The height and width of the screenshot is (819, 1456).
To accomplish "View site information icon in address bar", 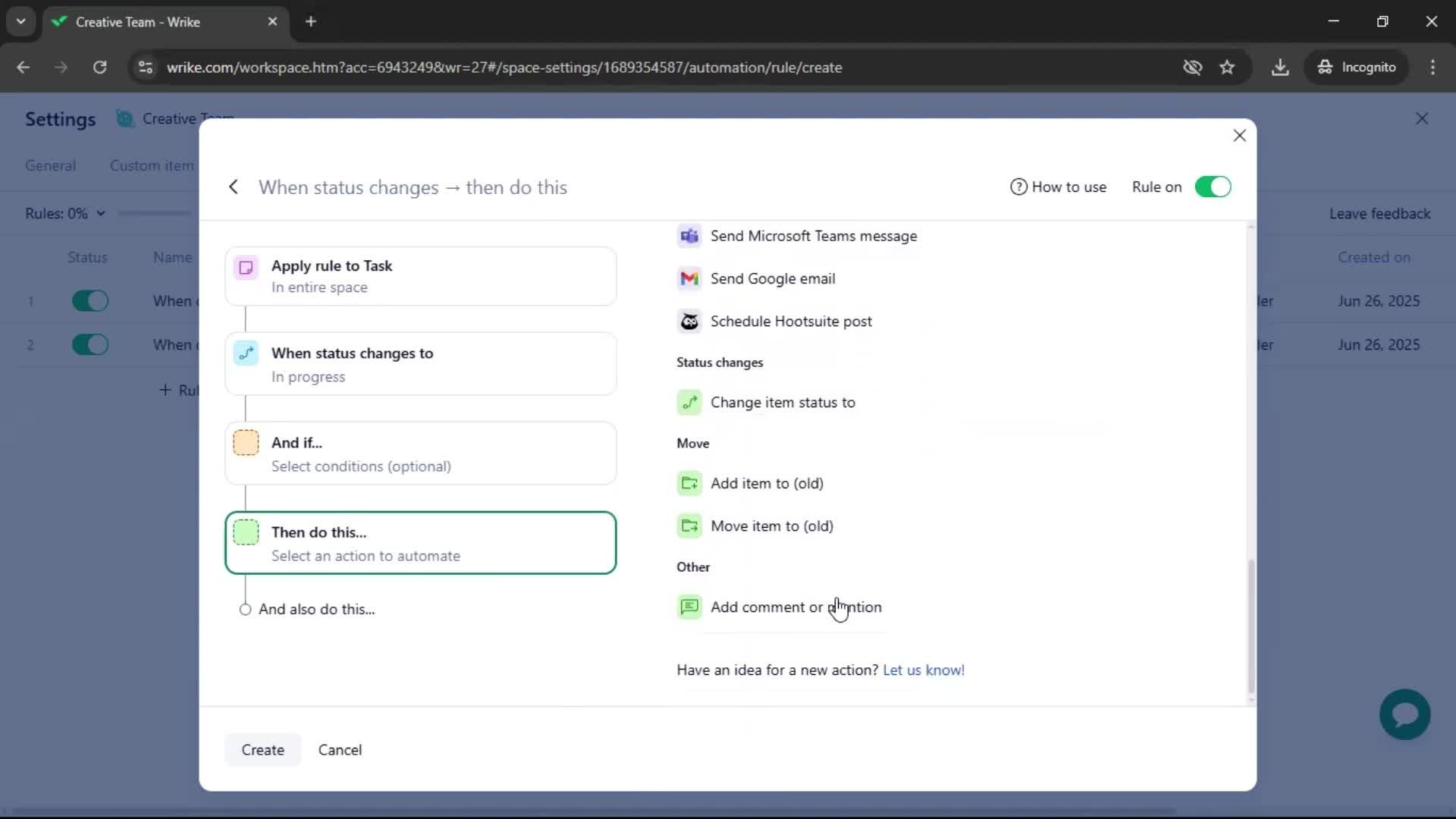I will pos(146,67).
